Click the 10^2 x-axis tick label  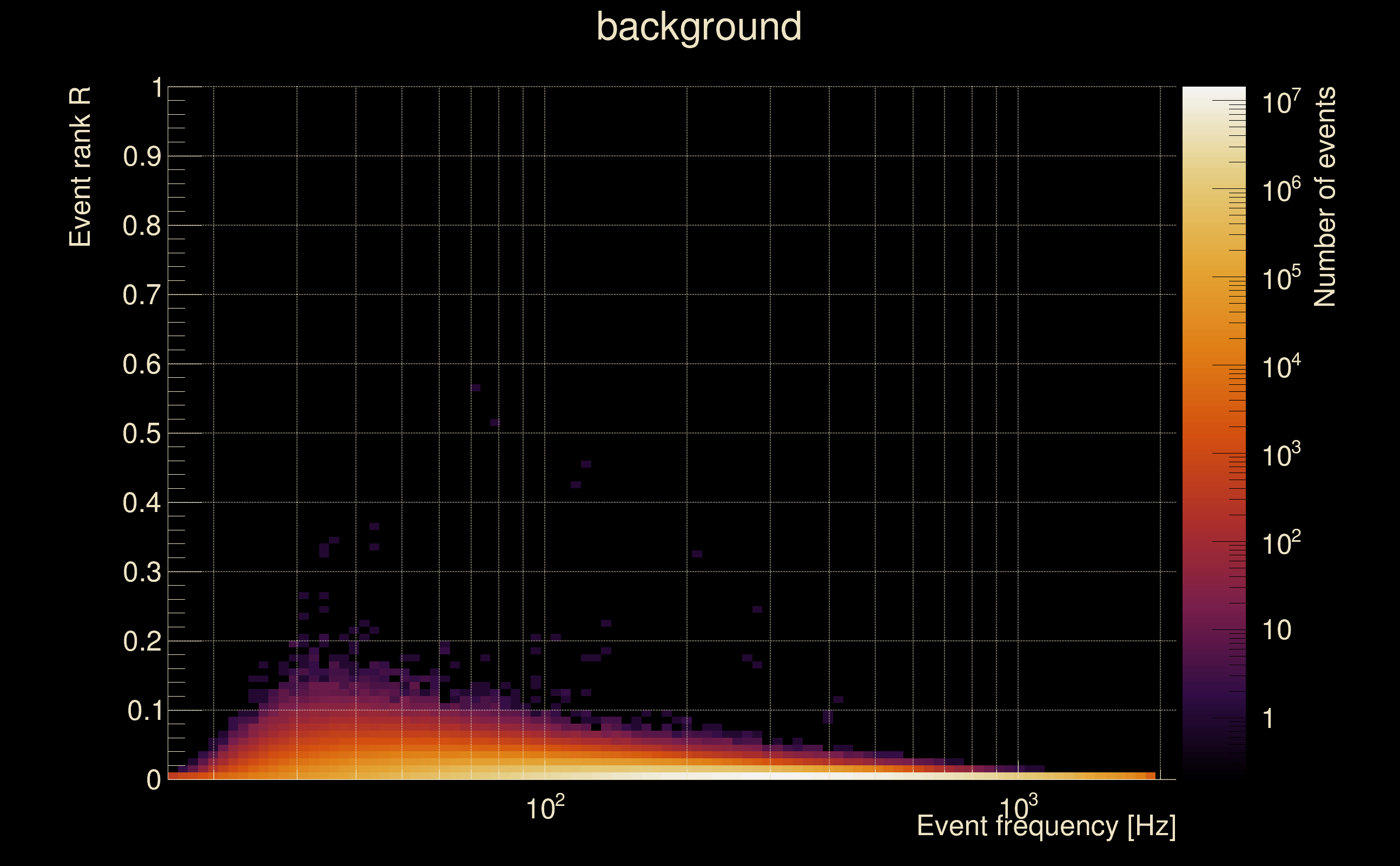tap(545, 808)
